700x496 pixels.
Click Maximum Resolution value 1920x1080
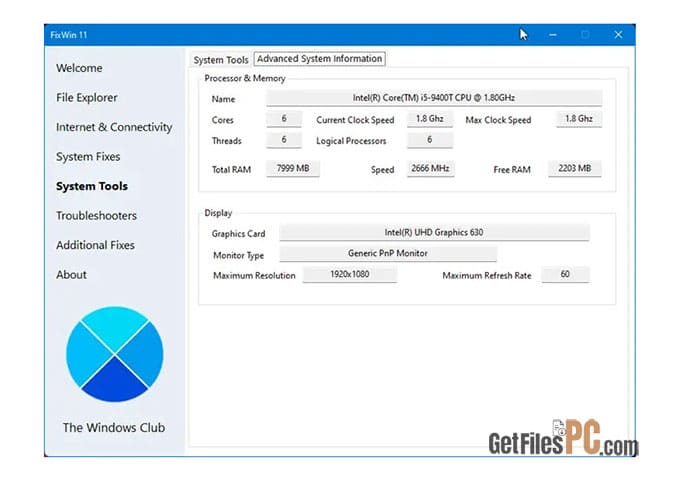click(350, 274)
